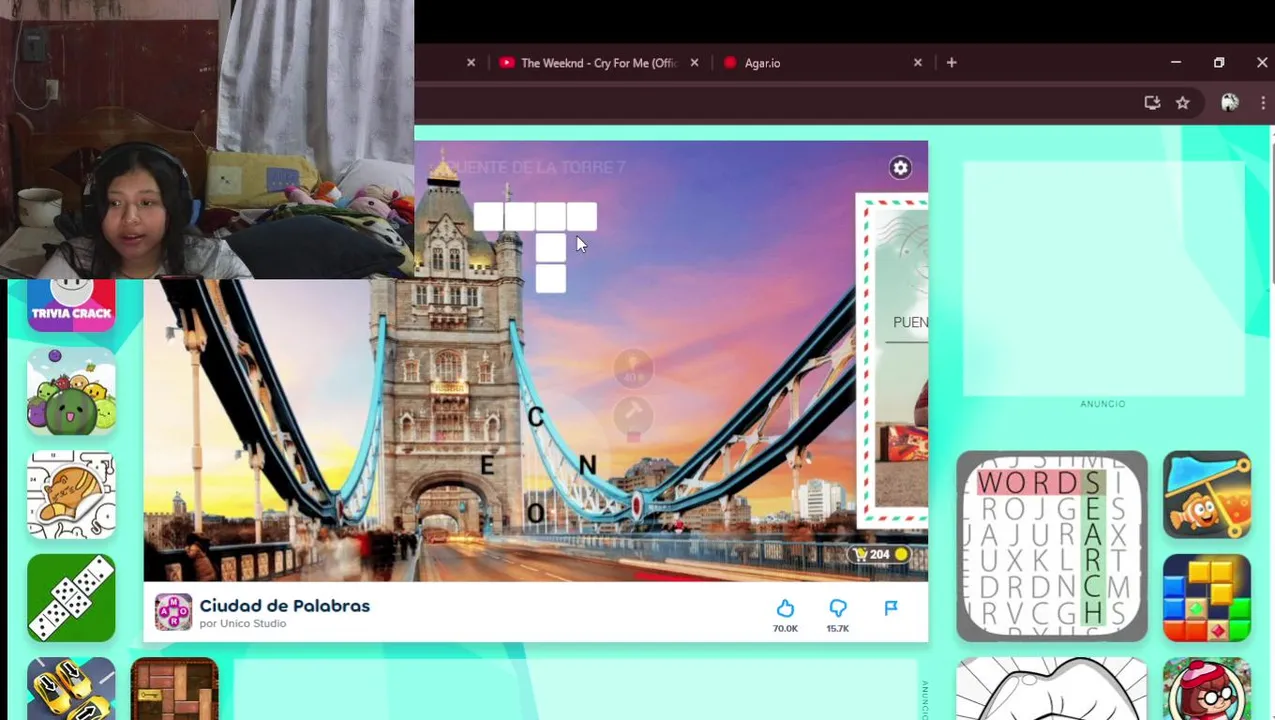Close the leftmost partially hidden tab
The image size is (1275, 720).
tap(471, 63)
